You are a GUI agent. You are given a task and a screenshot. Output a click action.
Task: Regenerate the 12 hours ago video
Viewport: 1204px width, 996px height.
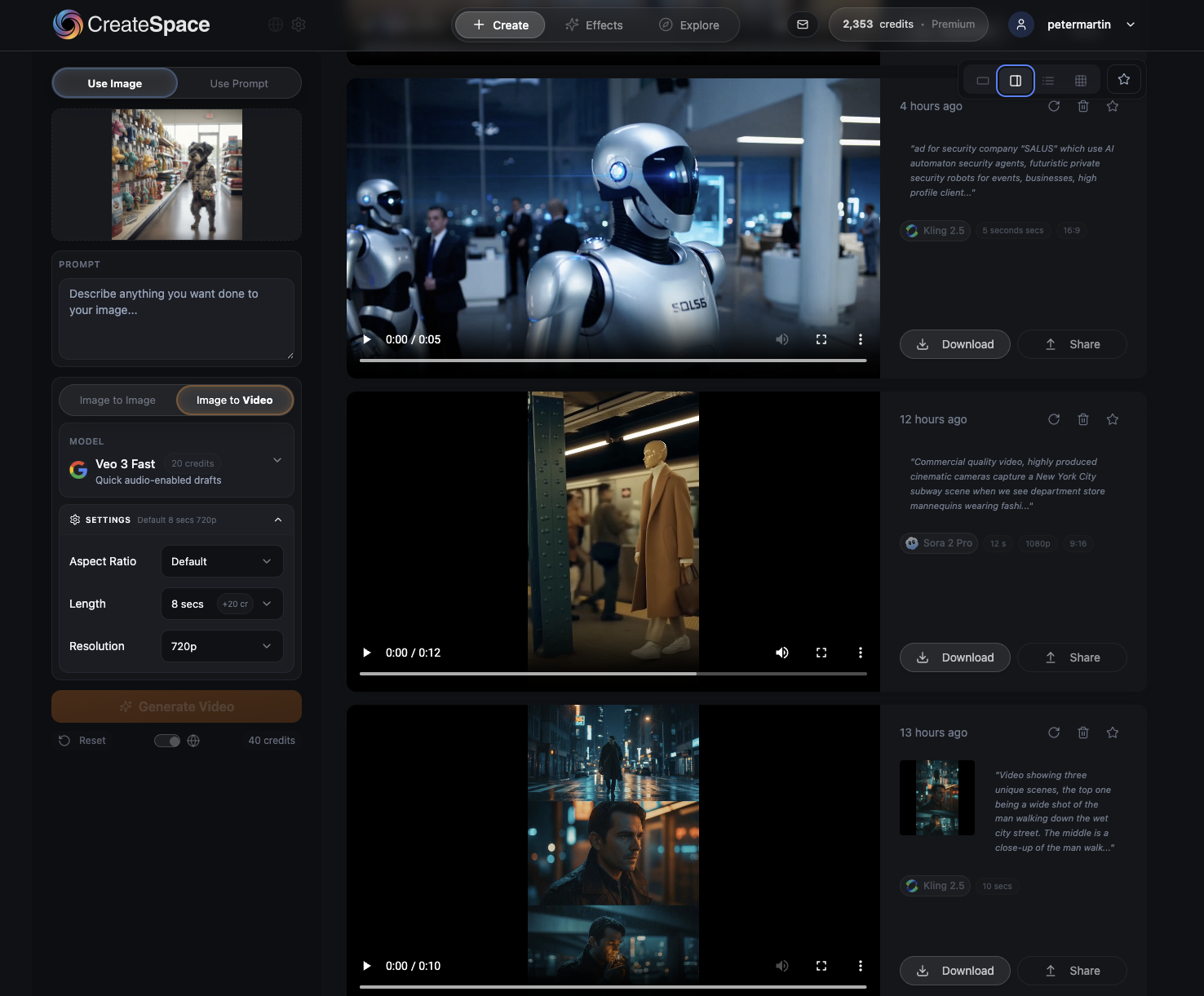pyautogui.click(x=1054, y=419)
